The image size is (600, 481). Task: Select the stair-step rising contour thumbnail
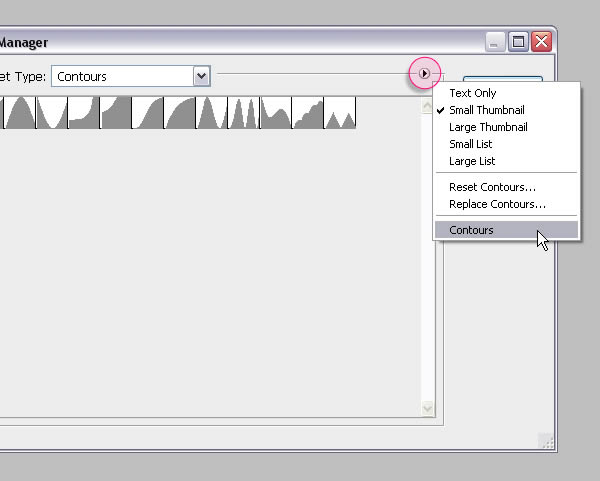308,113
